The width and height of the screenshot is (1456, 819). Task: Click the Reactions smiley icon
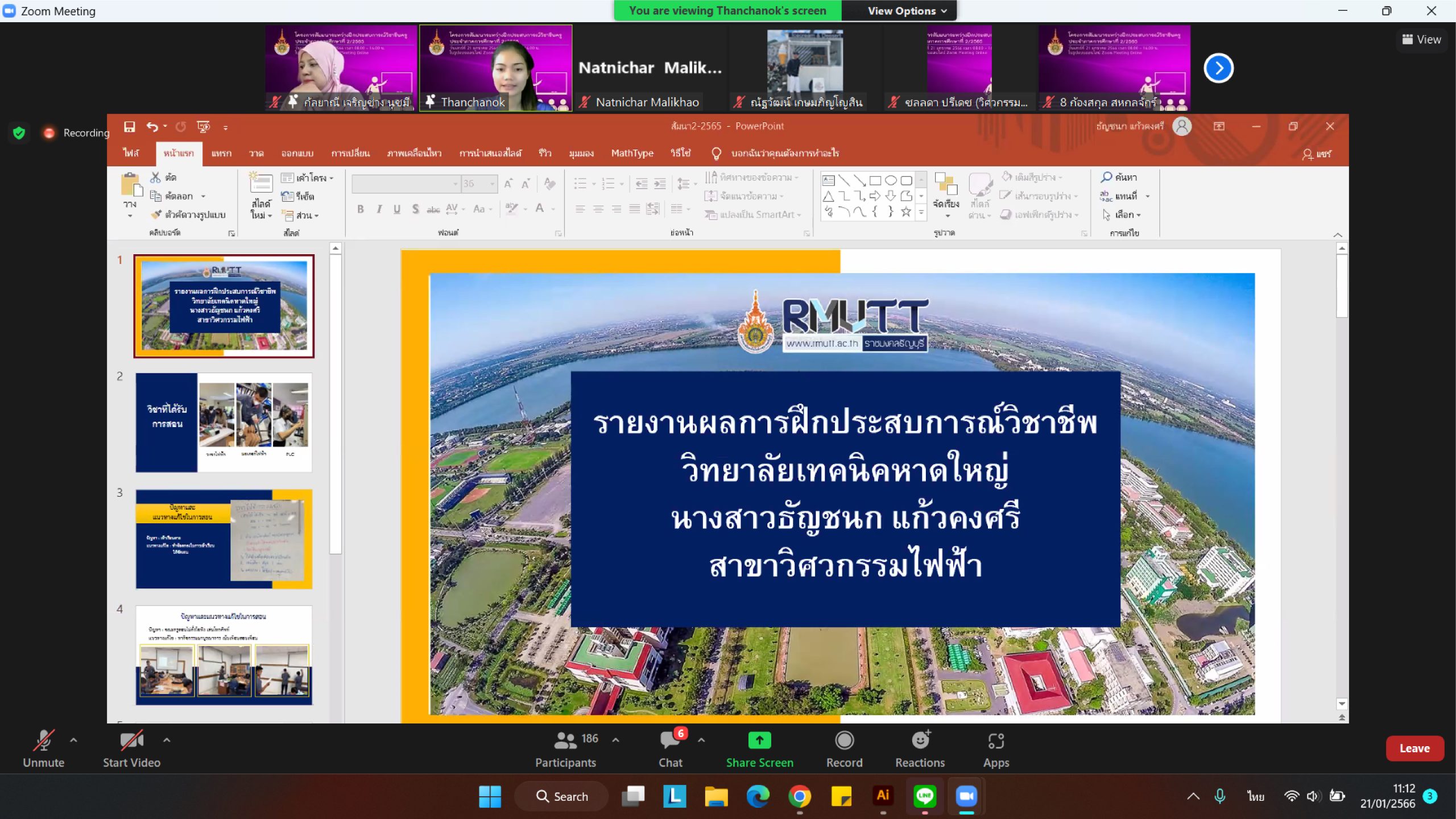click(920, 741)
